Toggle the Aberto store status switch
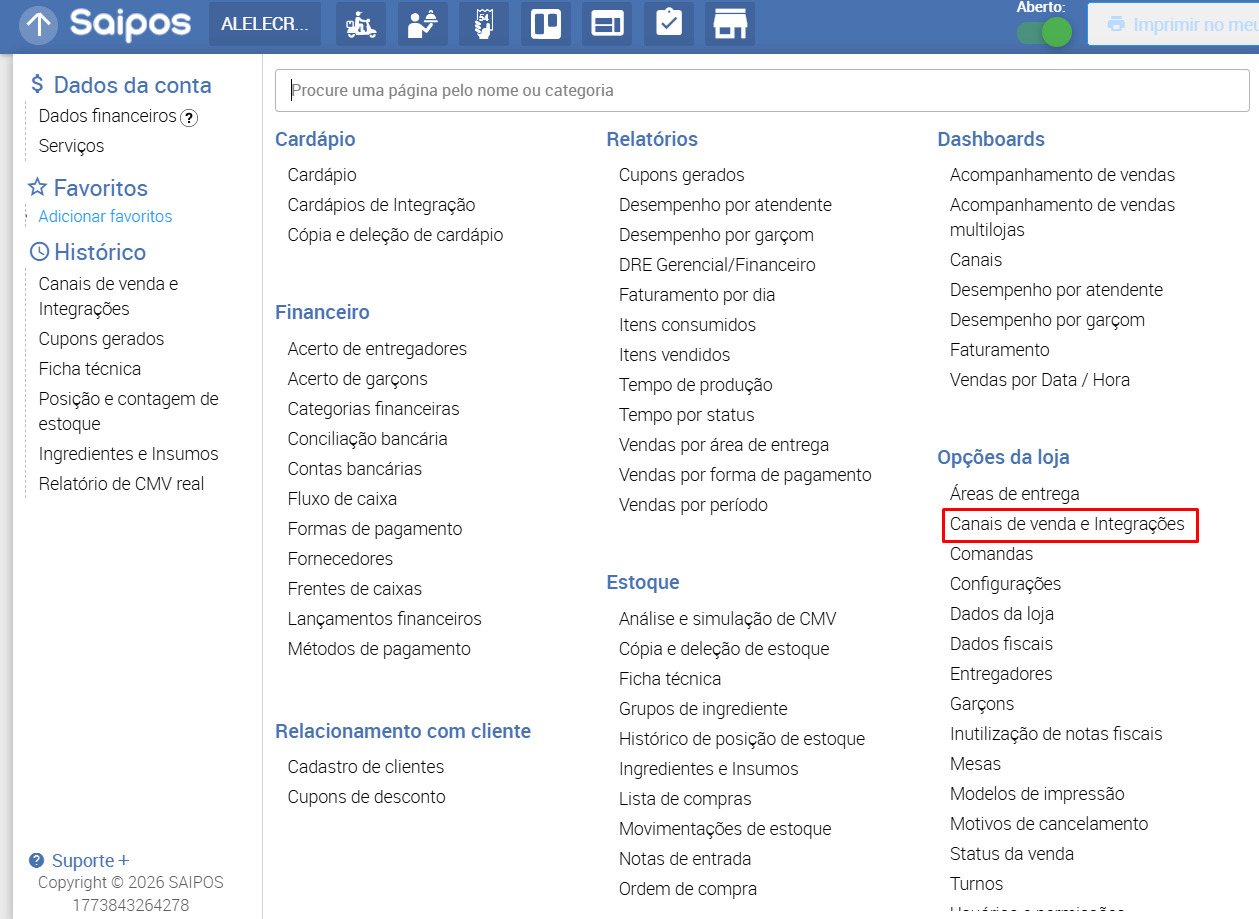Viewport: 1259px width, 919px height. 1043,32
